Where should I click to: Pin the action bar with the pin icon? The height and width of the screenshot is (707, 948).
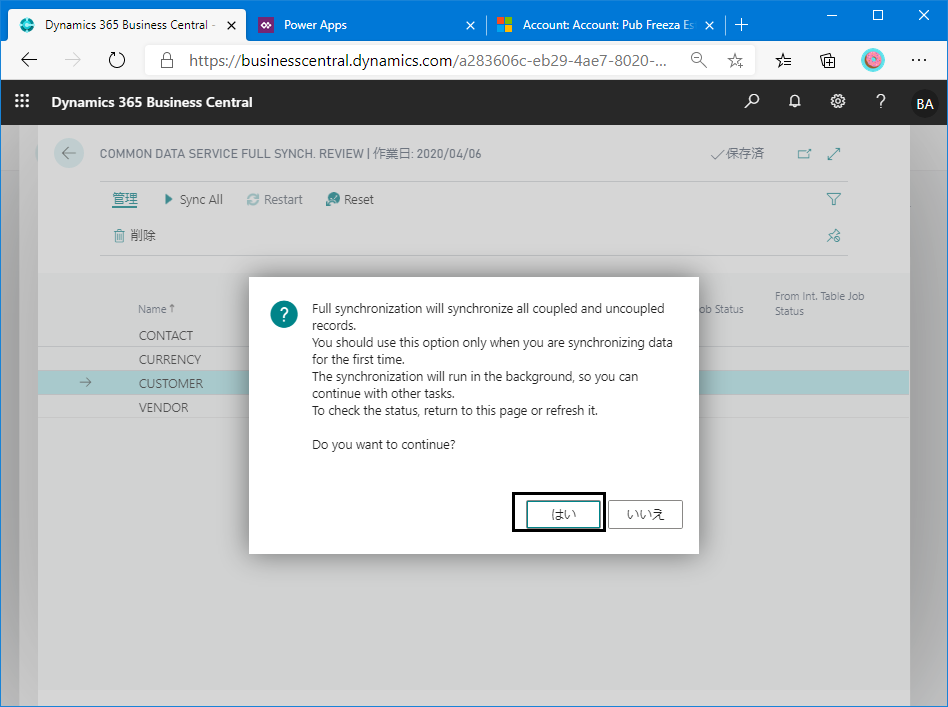(834, 236)
